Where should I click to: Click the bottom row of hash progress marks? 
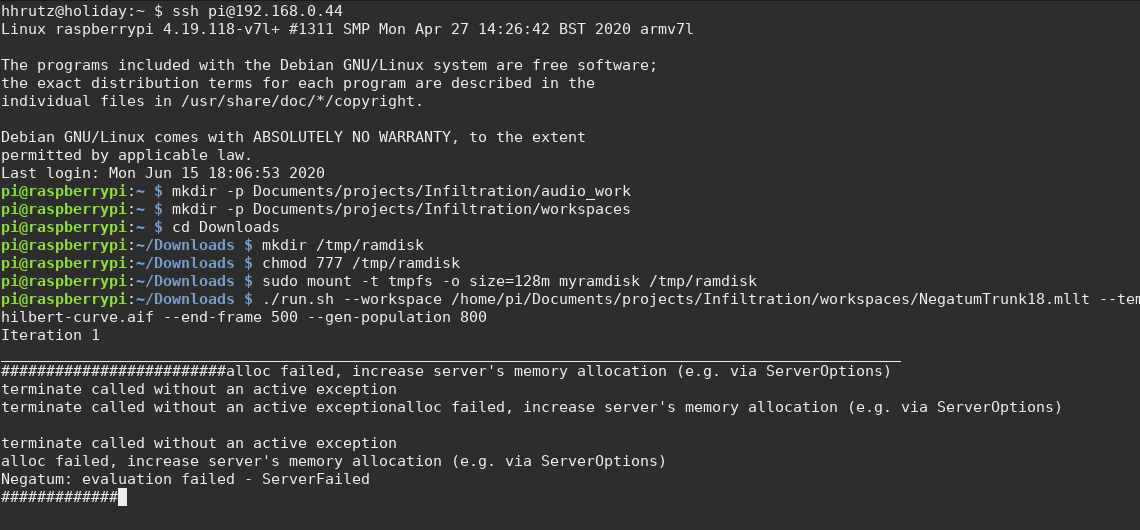coord(58,497)
